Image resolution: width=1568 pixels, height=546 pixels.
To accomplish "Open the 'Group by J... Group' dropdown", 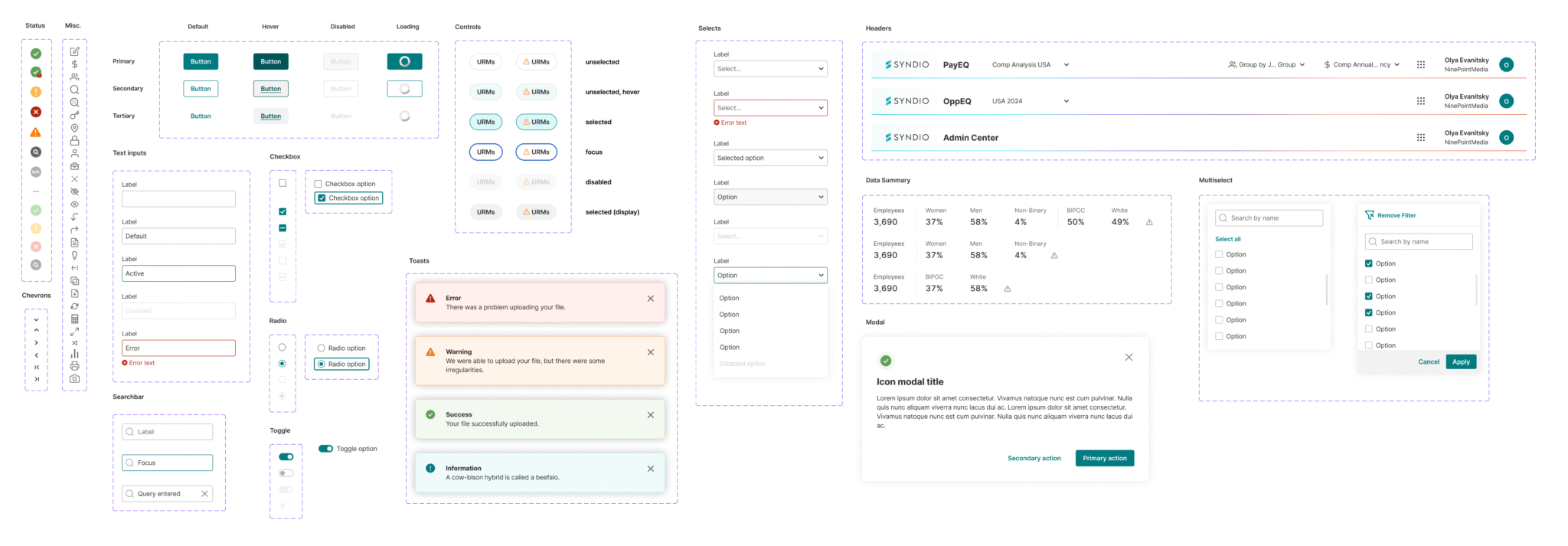I will (1266, 65).
